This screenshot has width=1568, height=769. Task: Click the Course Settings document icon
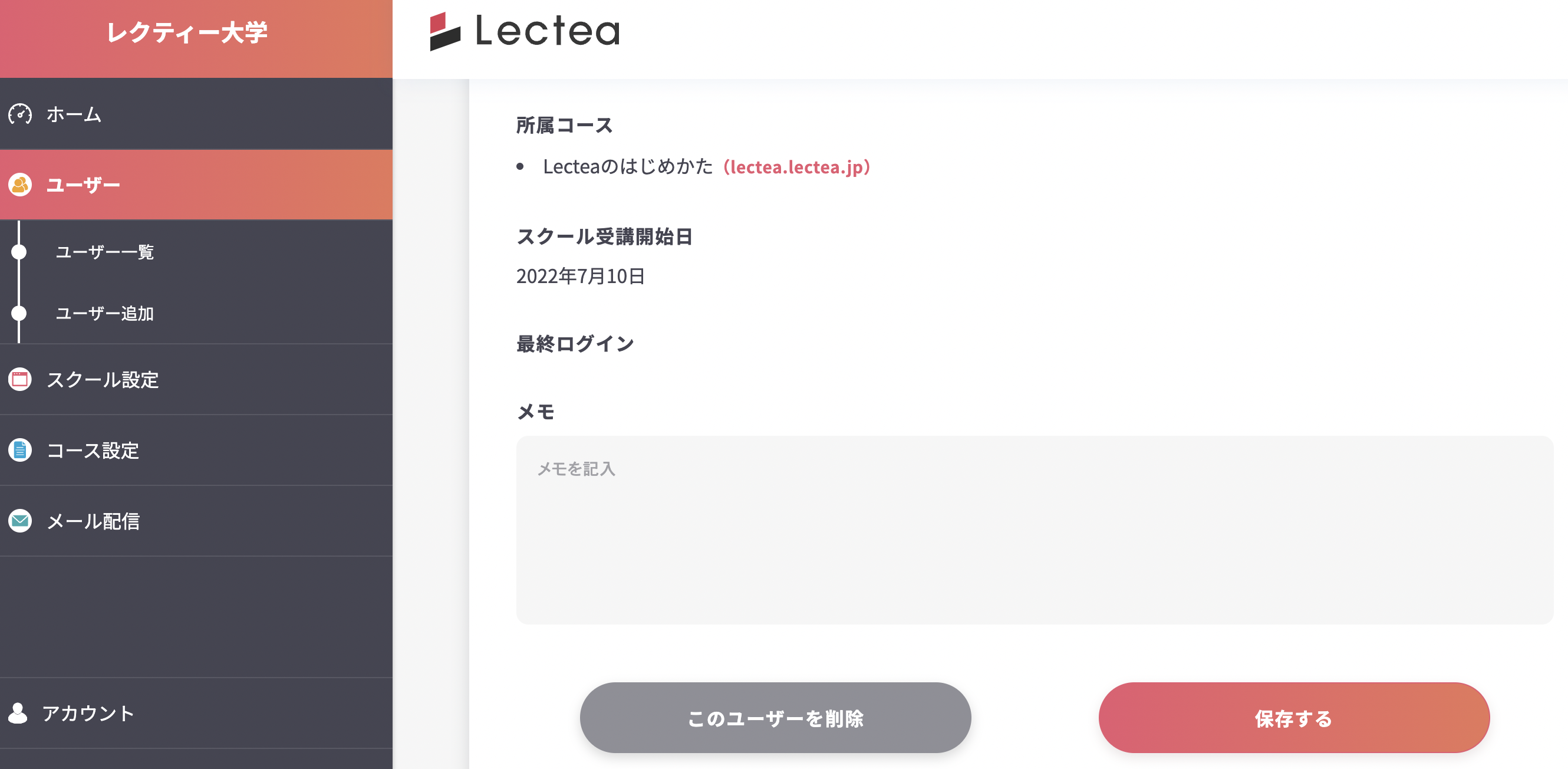20,450
